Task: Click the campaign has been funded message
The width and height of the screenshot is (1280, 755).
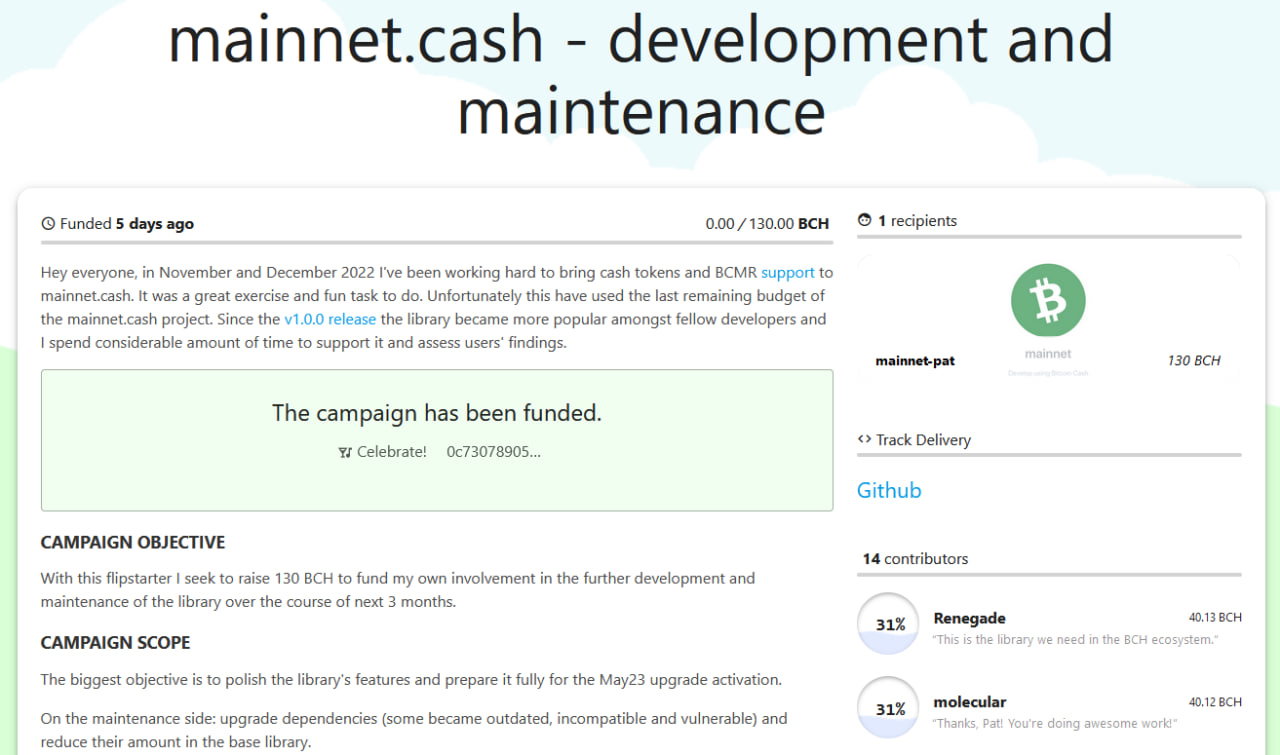Action: 437,413
